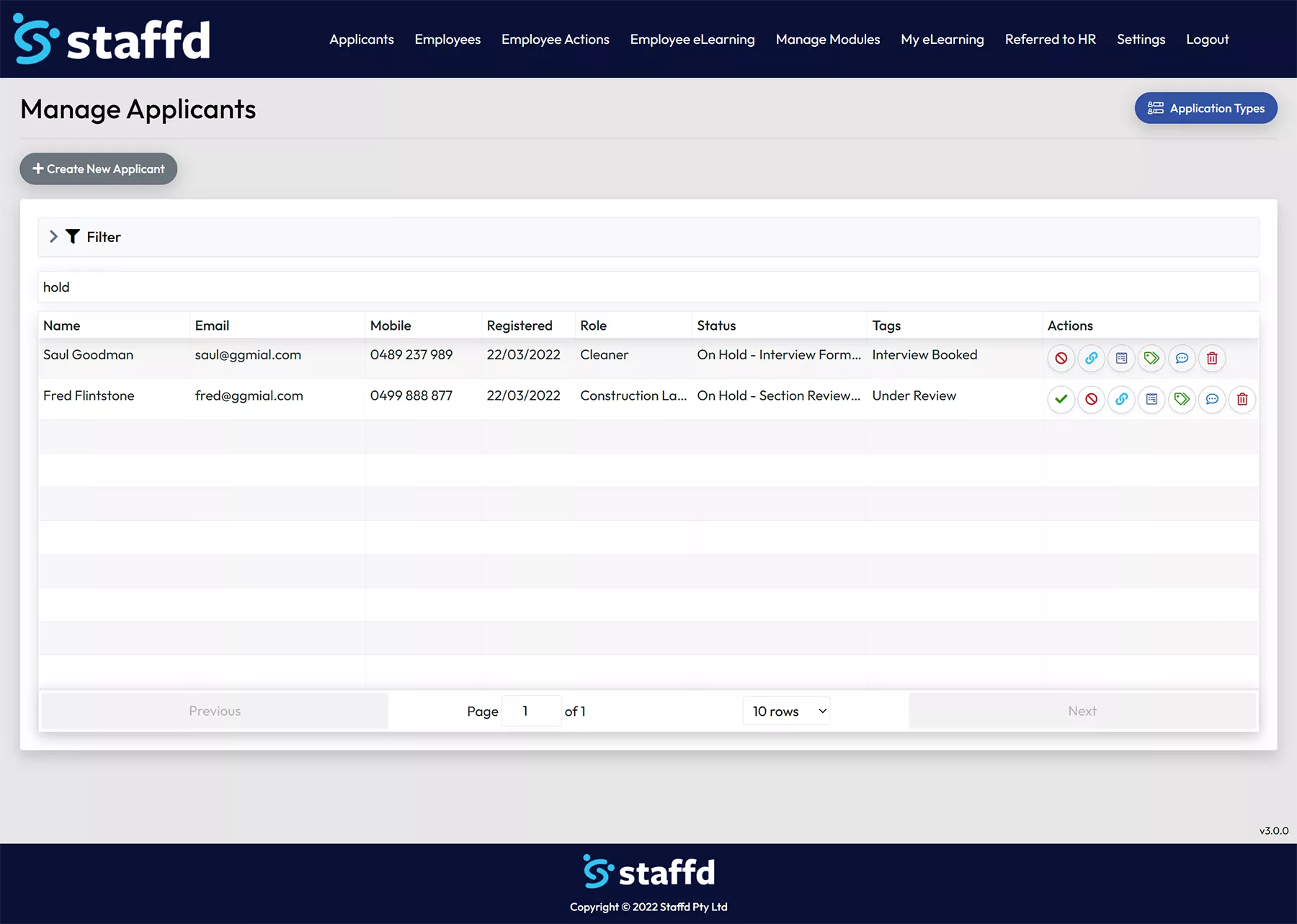Click the page number input field
Screen dimensions: 1297x924
point(532,711)
